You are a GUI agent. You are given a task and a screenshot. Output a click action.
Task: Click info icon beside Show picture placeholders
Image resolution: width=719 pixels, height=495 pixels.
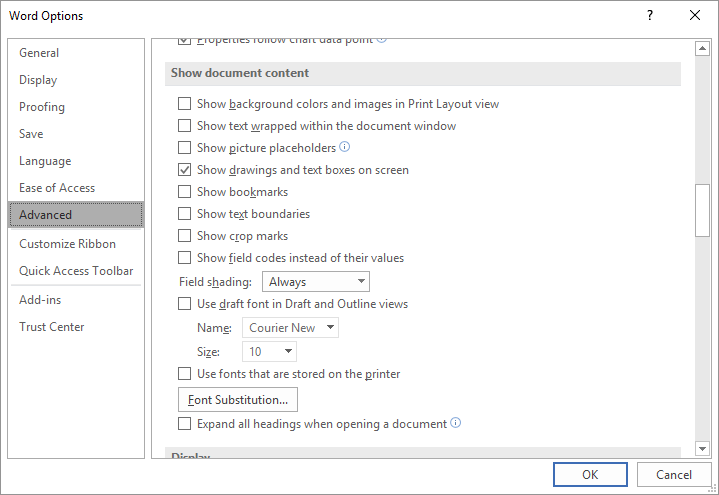tap(345, 147)
